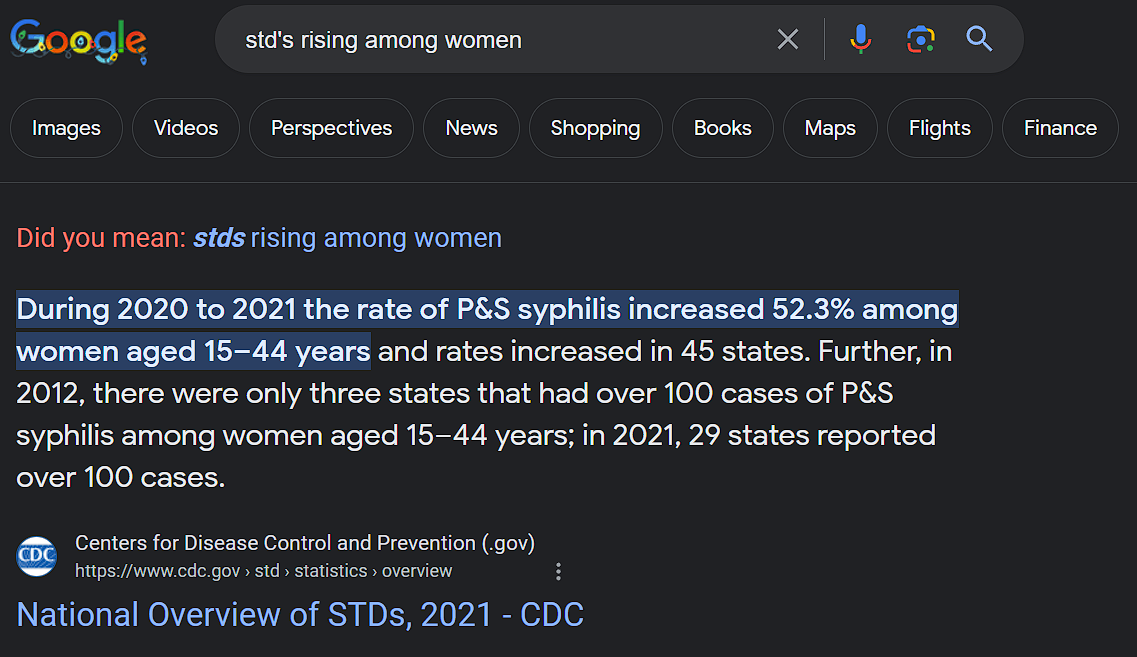
Task: Select the Shopping filter tab
Action: tap(595, 128)
